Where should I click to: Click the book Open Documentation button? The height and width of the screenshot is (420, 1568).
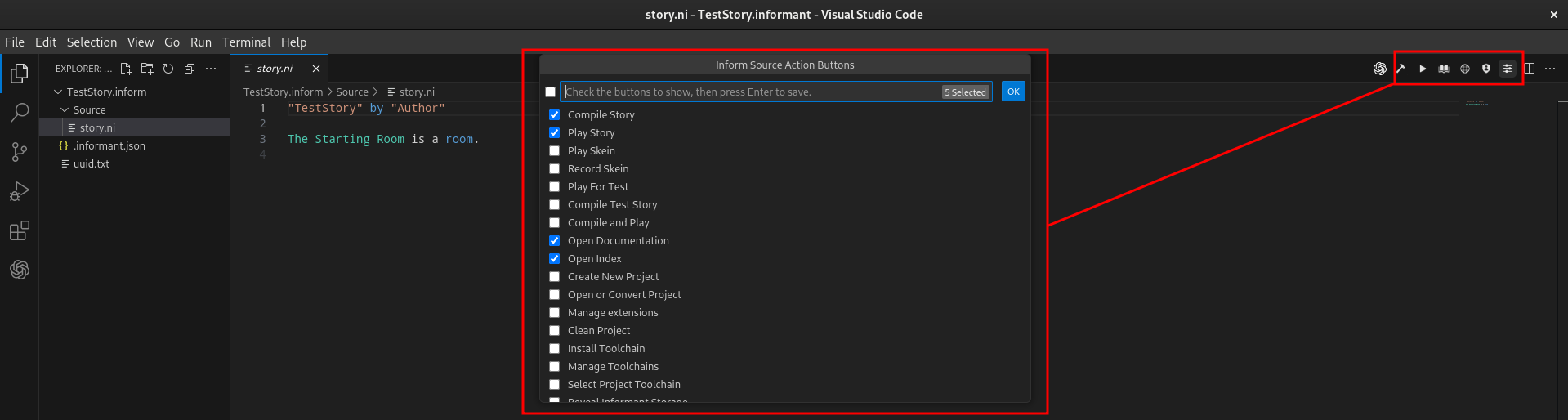[1444, 69]
